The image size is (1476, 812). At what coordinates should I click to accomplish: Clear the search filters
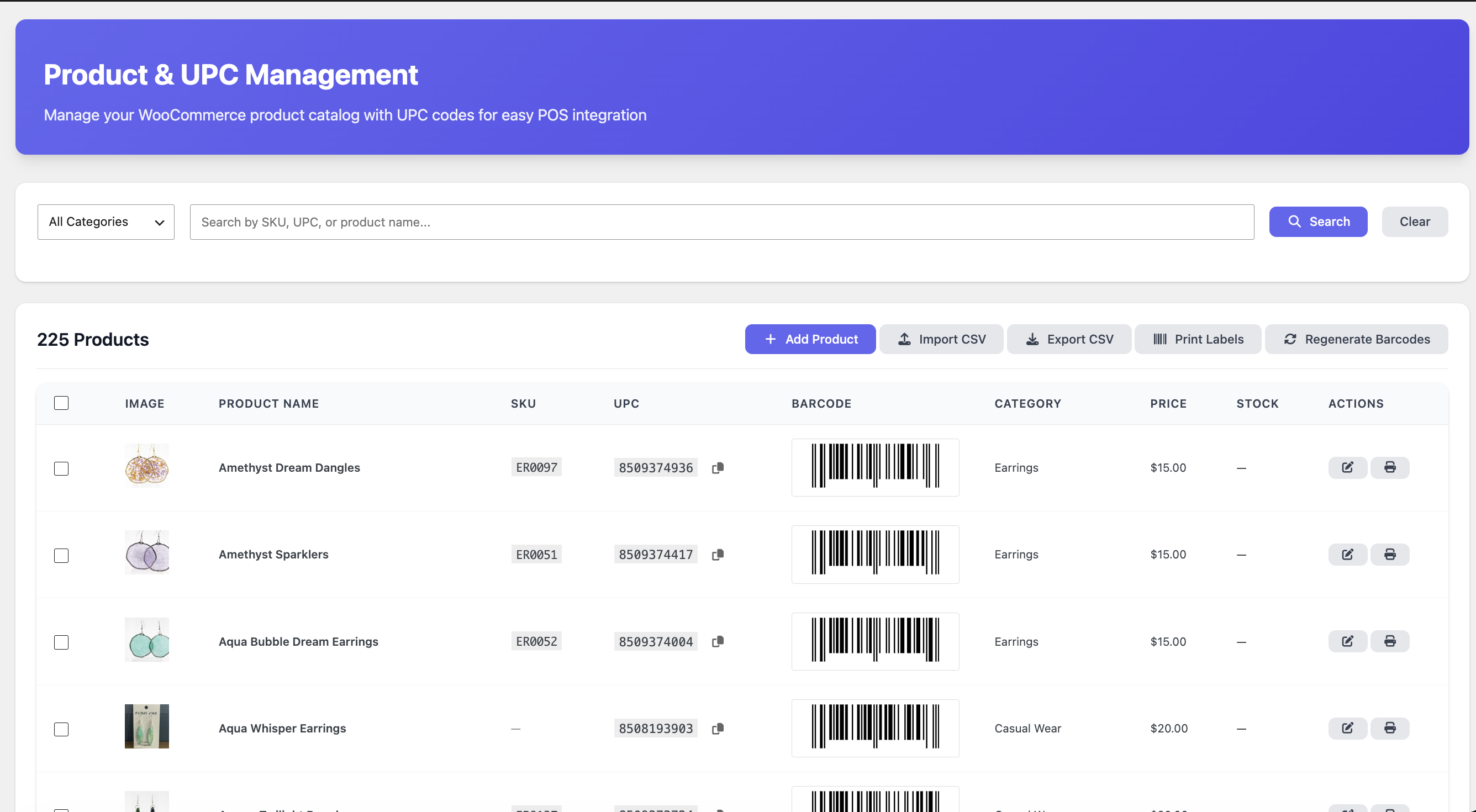(1415, 222)
